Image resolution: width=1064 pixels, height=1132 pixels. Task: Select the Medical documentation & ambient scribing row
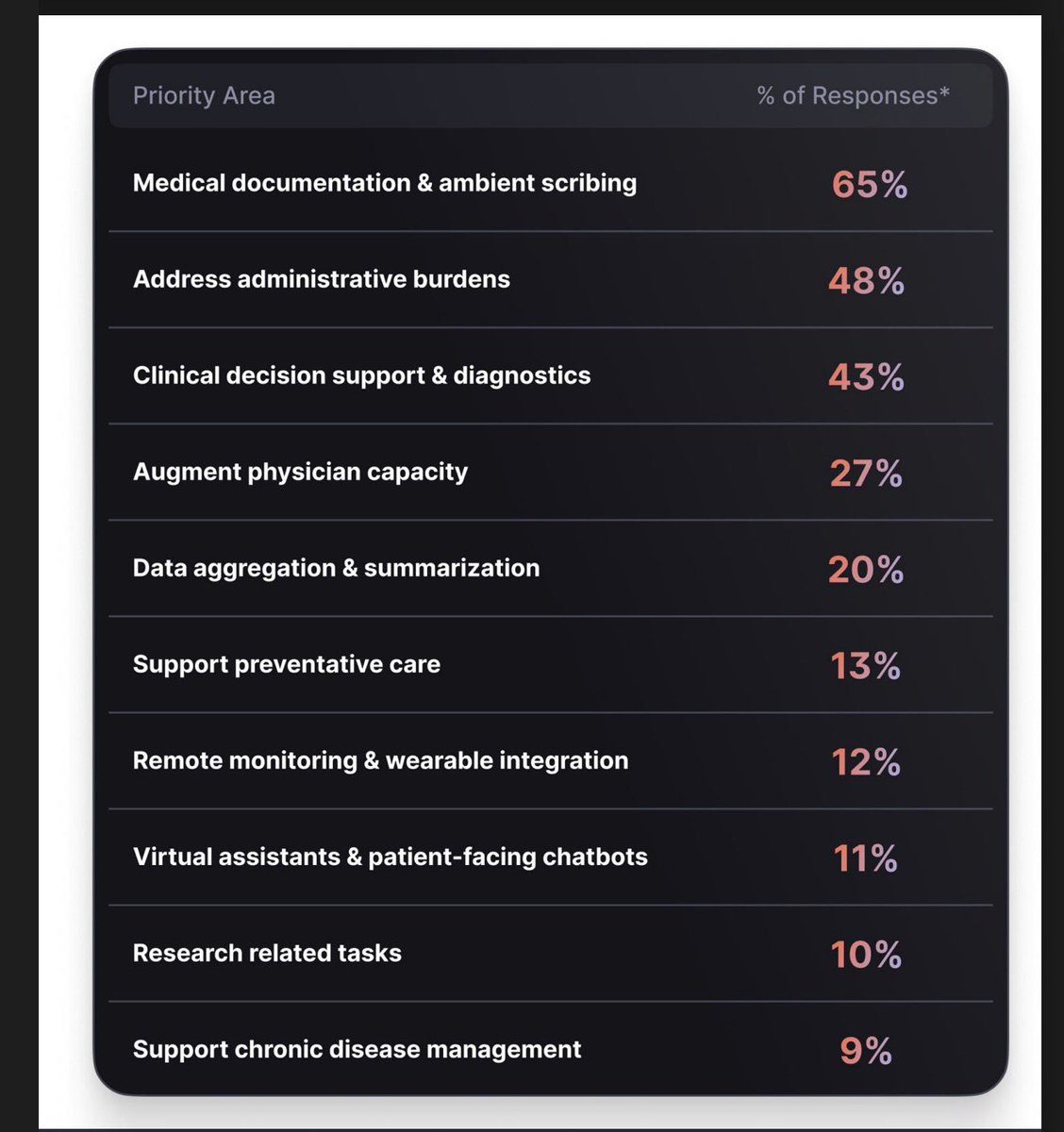pos(385,183)
